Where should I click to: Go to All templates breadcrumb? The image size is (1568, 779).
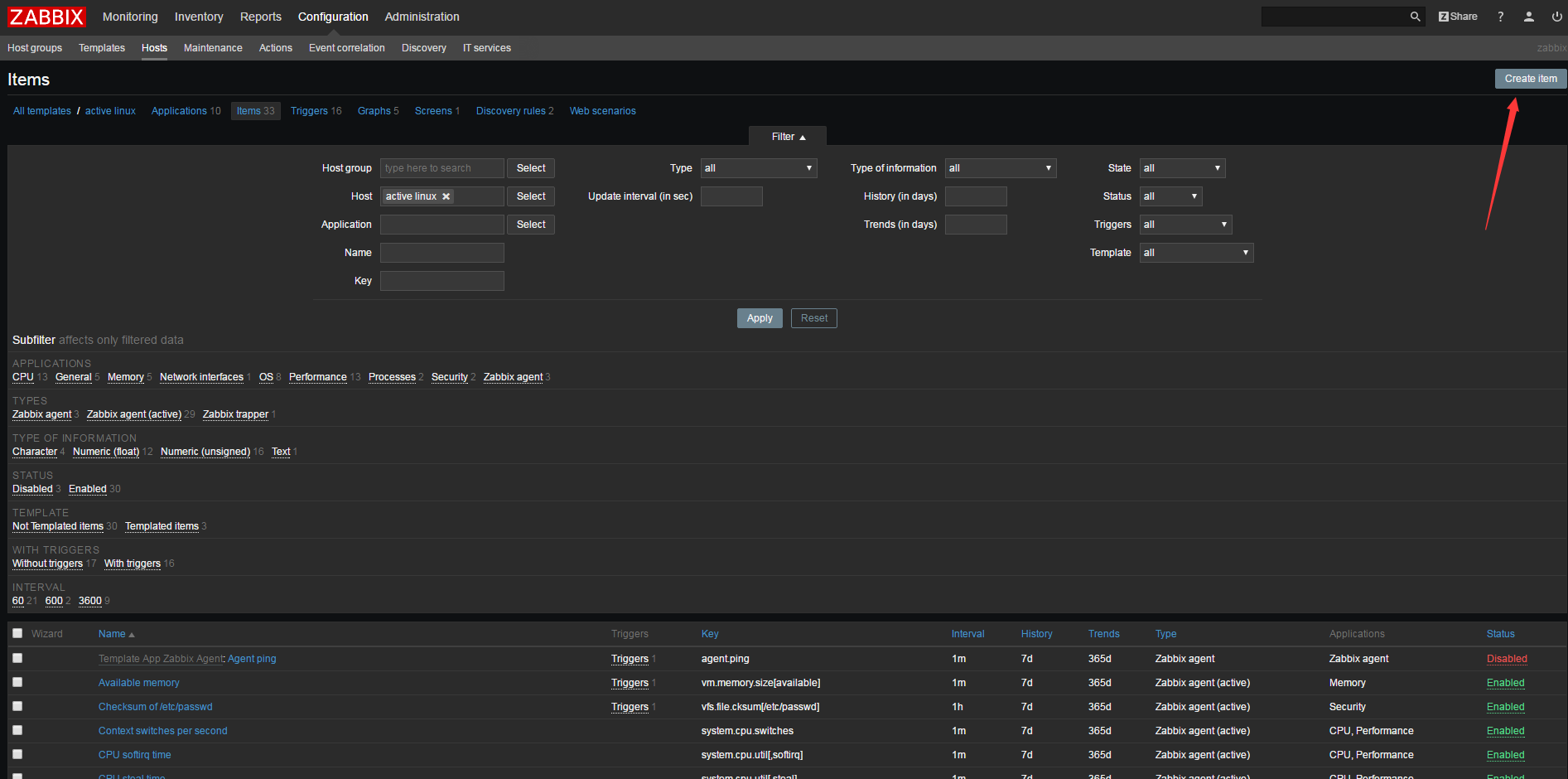42,111
